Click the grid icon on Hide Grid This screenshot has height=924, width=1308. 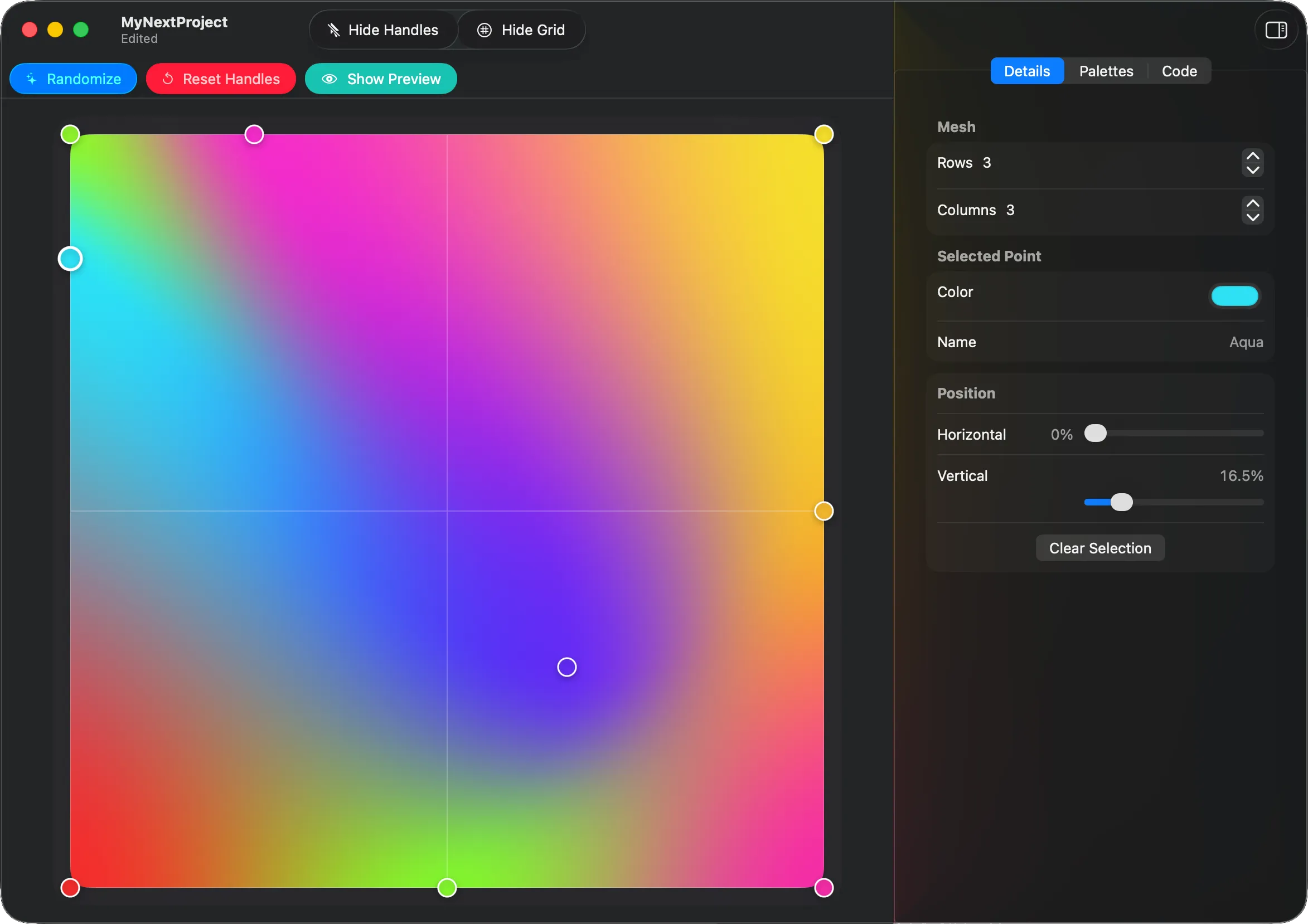[485, 30]
